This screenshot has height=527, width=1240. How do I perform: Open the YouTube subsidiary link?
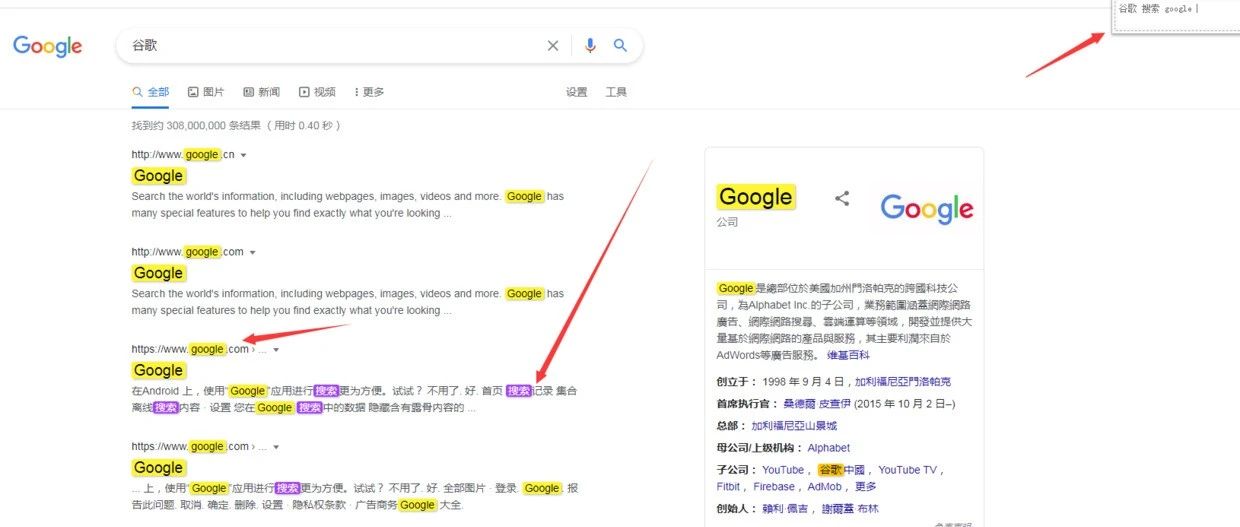click(783, 470)
